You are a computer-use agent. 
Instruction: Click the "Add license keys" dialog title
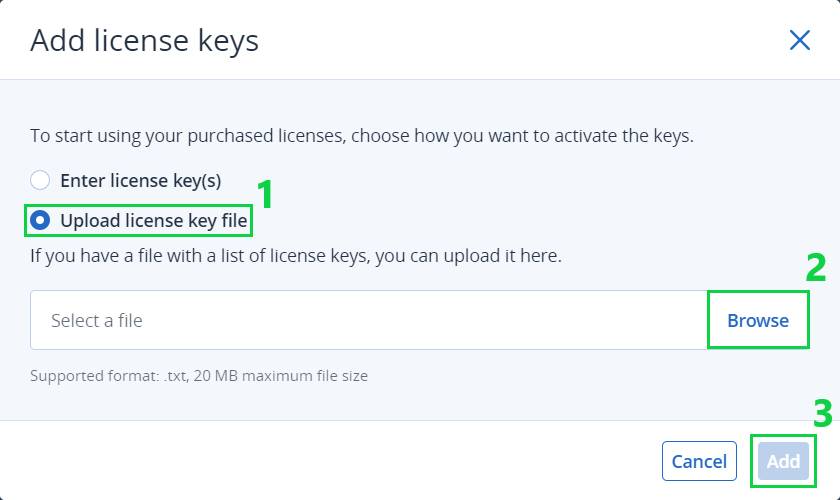click(144, 41)
